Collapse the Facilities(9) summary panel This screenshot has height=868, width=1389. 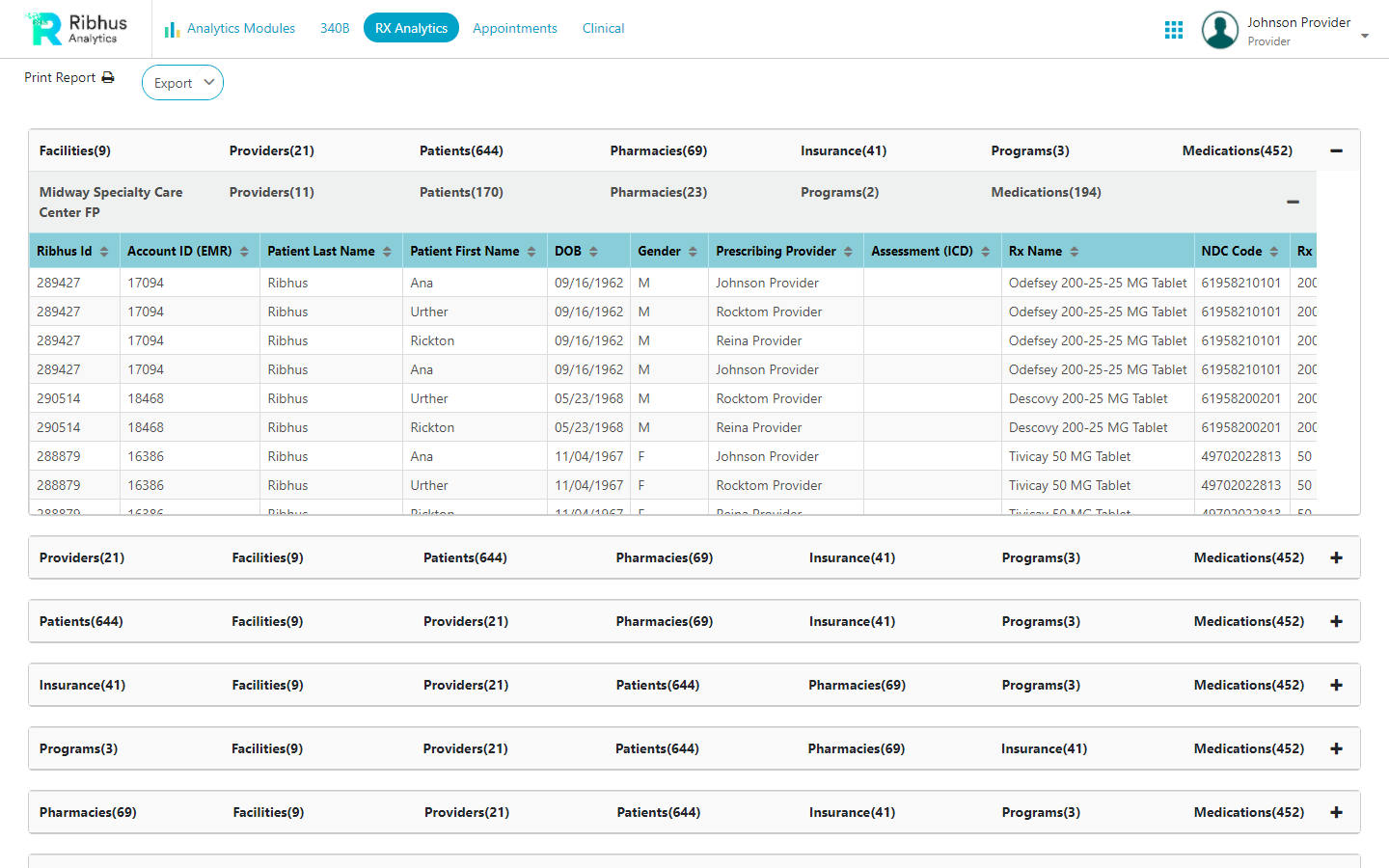pyautogui.click(x=1336, y=151)
